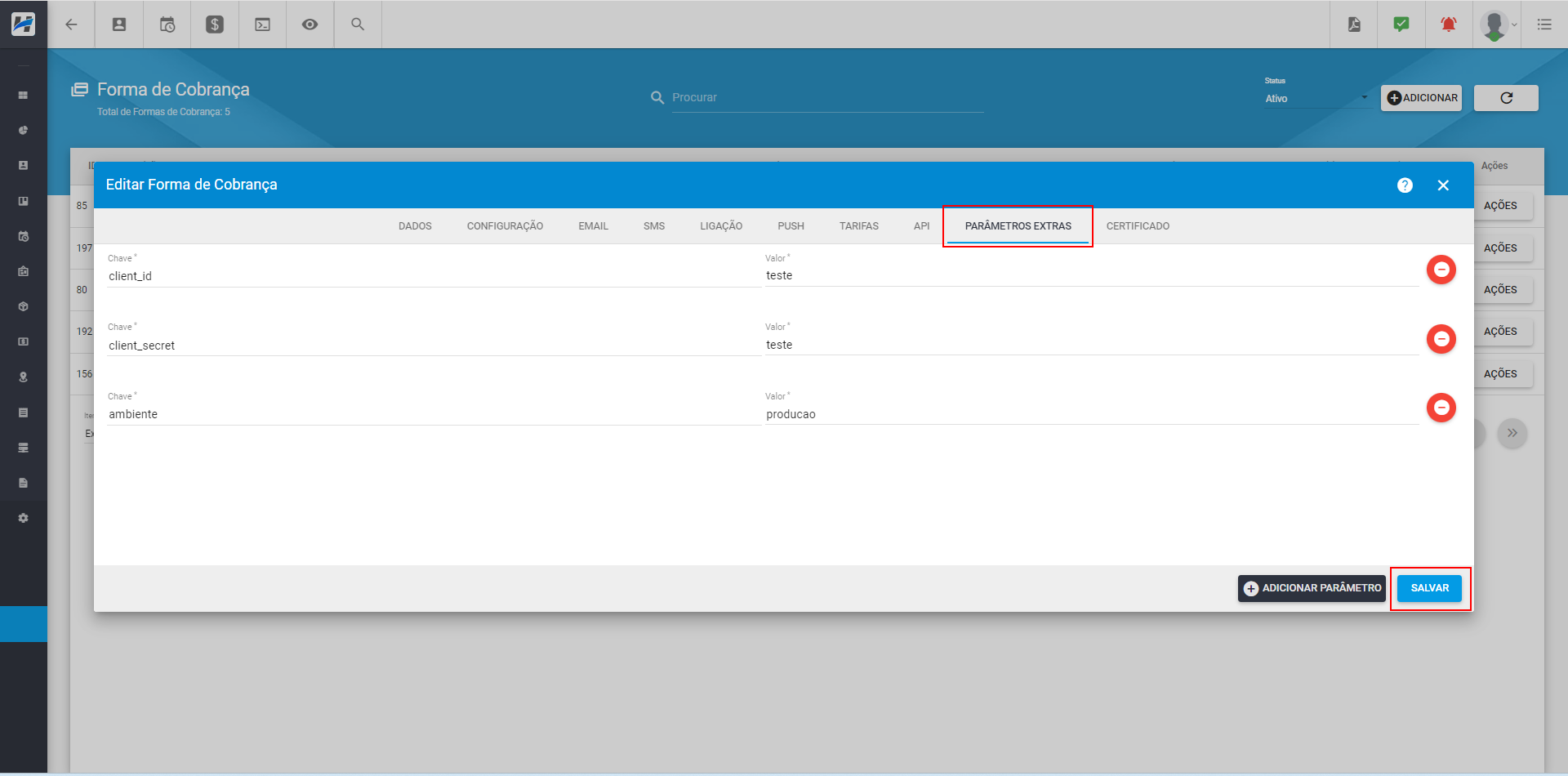Go to last page with double chevron
1568x776 pixels.
click(x=1512, y=433)
